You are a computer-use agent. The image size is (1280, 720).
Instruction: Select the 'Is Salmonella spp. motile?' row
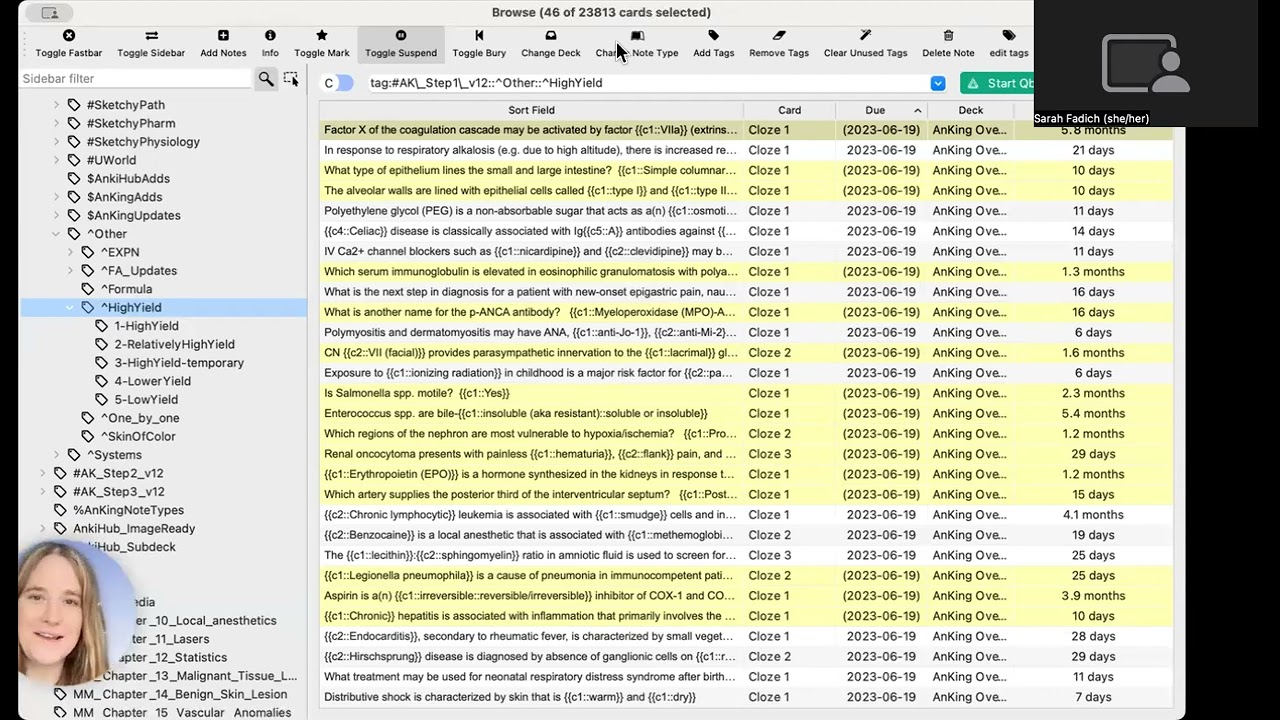746,393
